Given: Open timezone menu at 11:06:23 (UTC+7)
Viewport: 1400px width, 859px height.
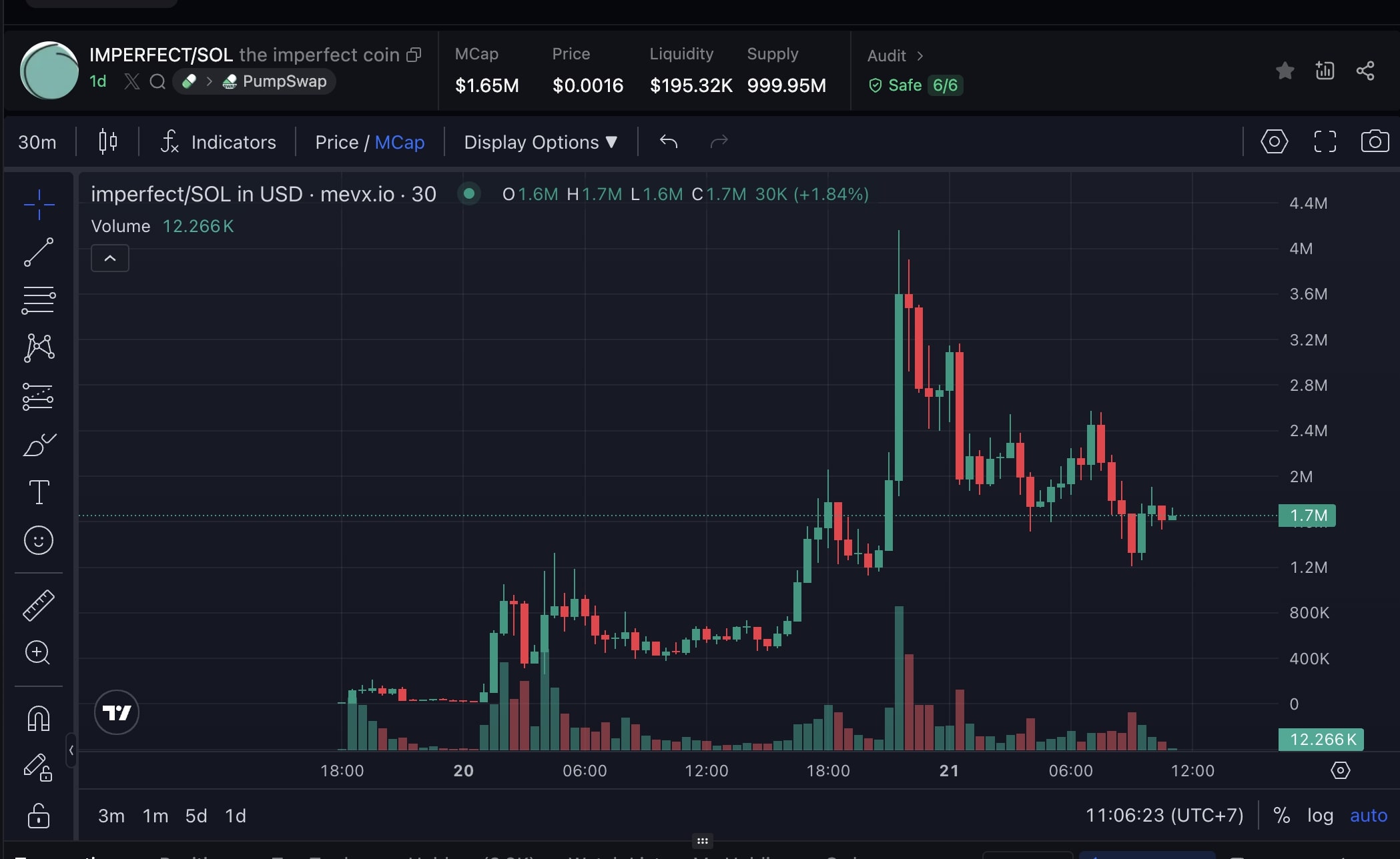Looking at the screenshot, I should (1164, 816).
